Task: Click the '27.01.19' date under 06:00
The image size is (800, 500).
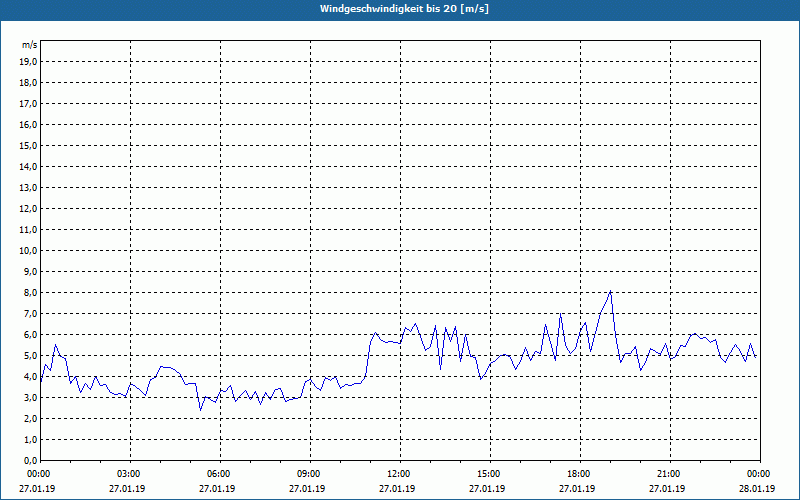Action: click(217, 488)
